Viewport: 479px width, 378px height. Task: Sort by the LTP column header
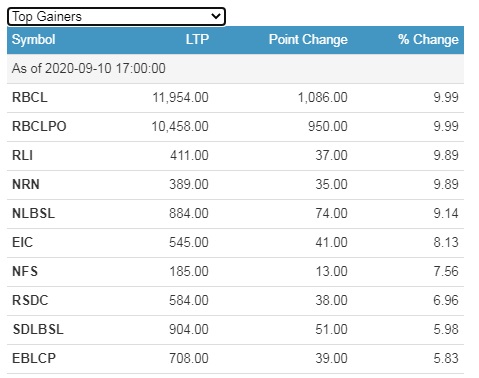point(197,40)
